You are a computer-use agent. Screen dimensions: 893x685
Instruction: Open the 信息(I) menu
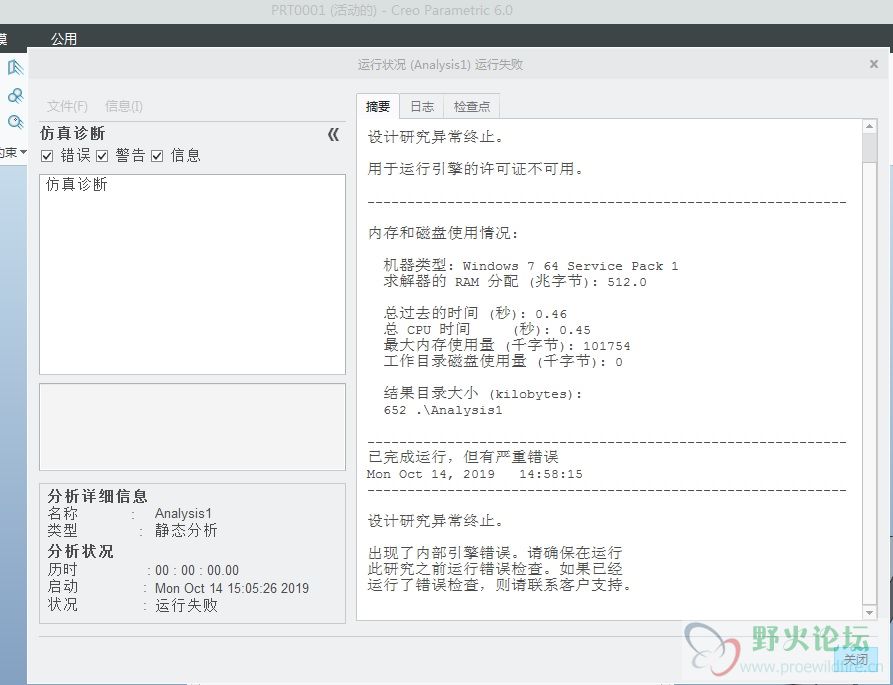124,106
